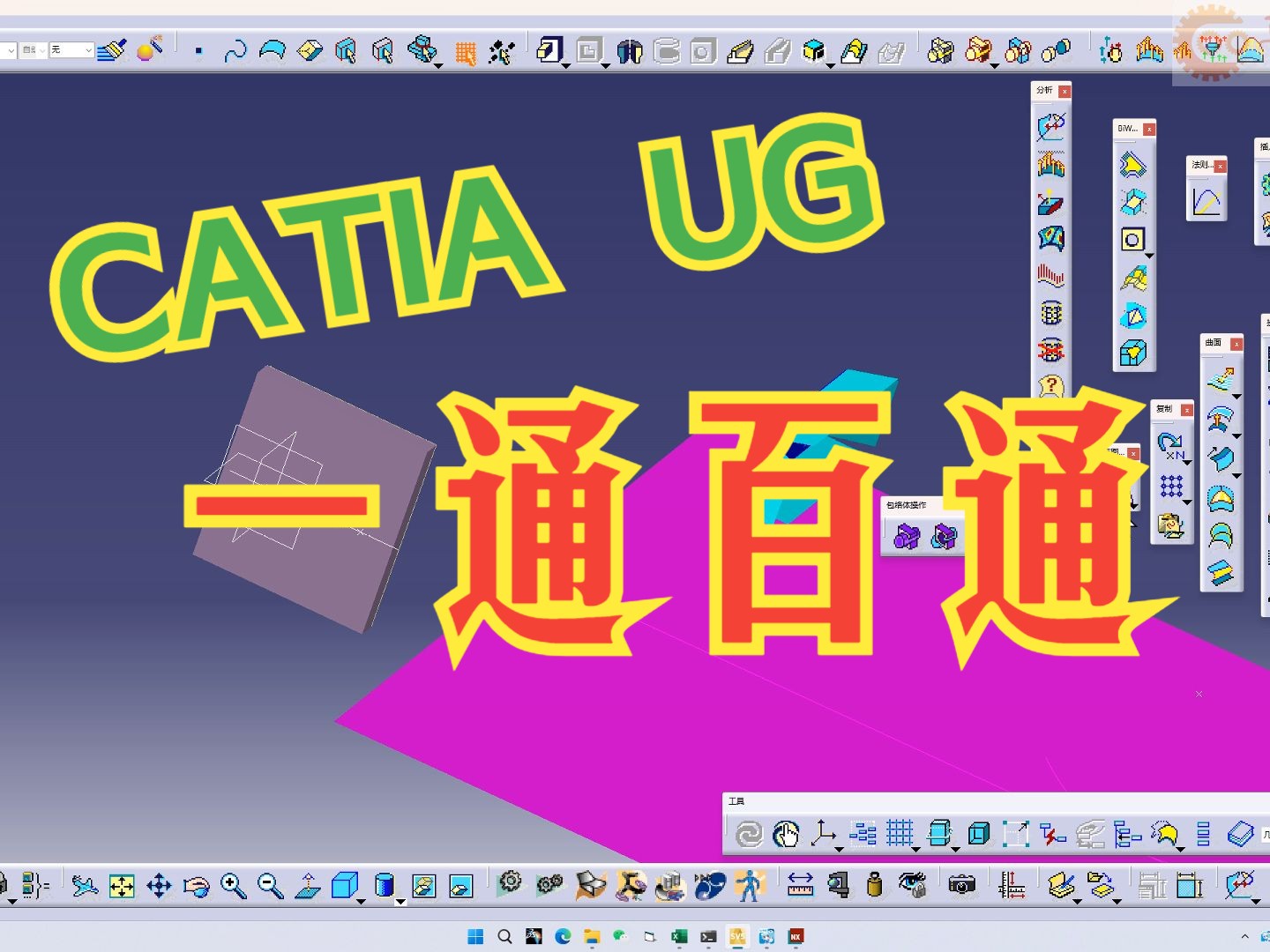This screenshot has height=952, width=1270.
Task: Open the 自动 combo box at top left
Action: [x=34, y=50]
